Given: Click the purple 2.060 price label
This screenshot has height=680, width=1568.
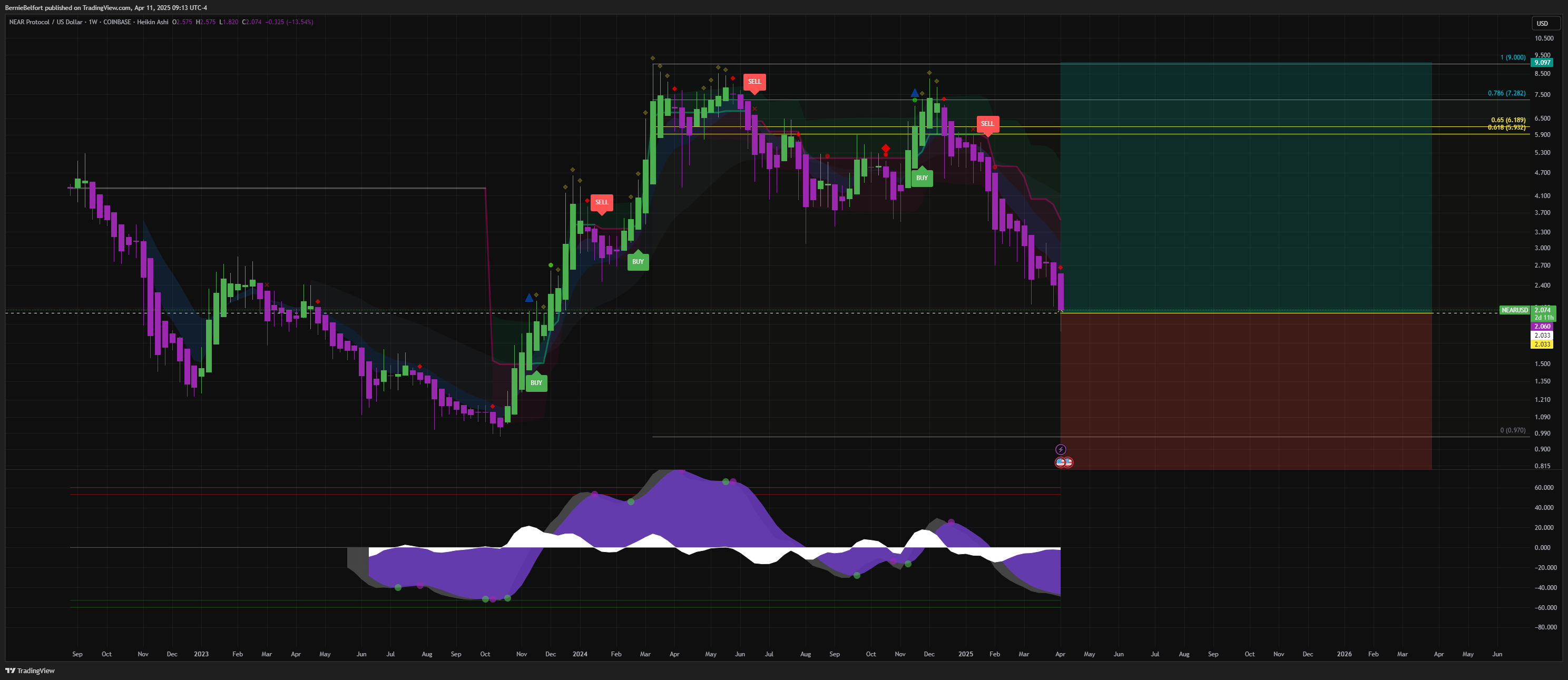Looking at the screenshot, I should pyautogui.click(x=1542, y=326).
